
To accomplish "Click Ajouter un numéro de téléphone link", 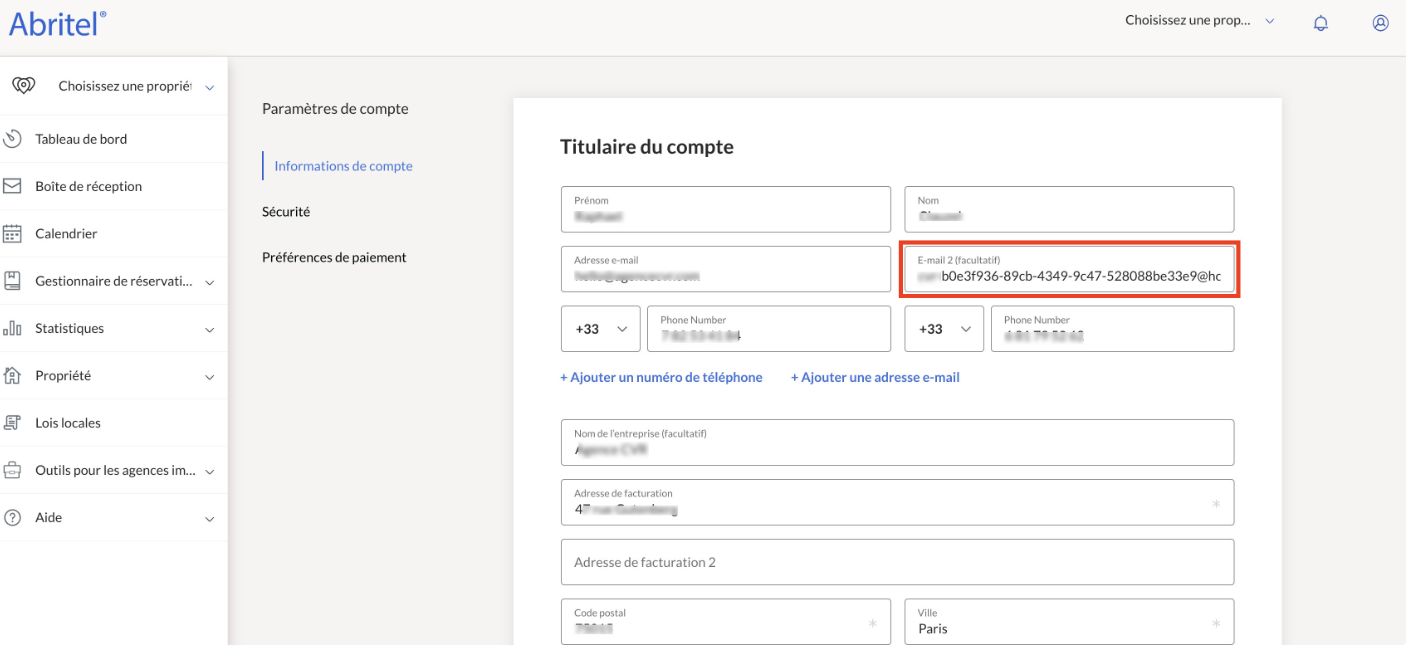I will [x=661, y=377].
